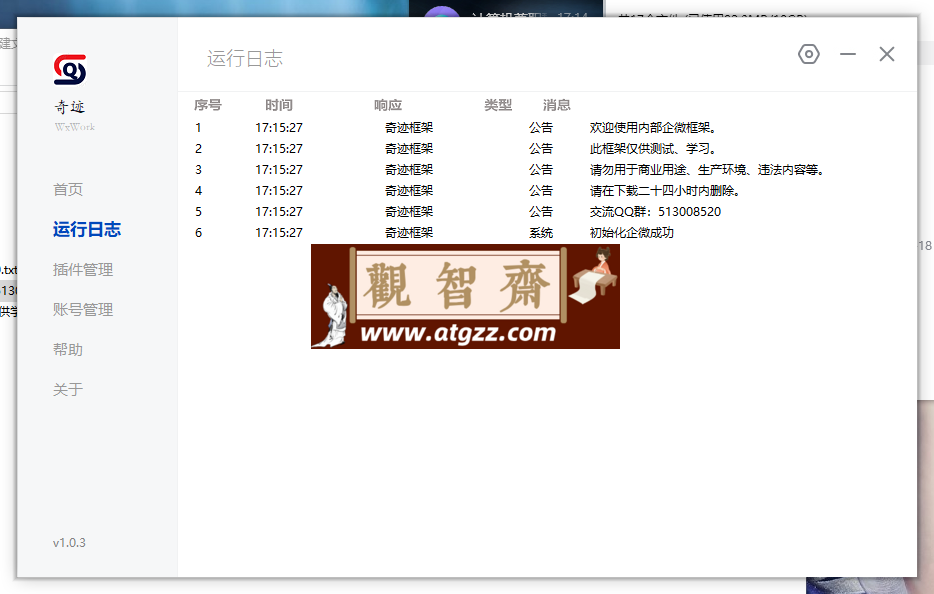This screenshot has height=594, width=934.
Task: Click the 消息 column header
Action: pos(556,105)
